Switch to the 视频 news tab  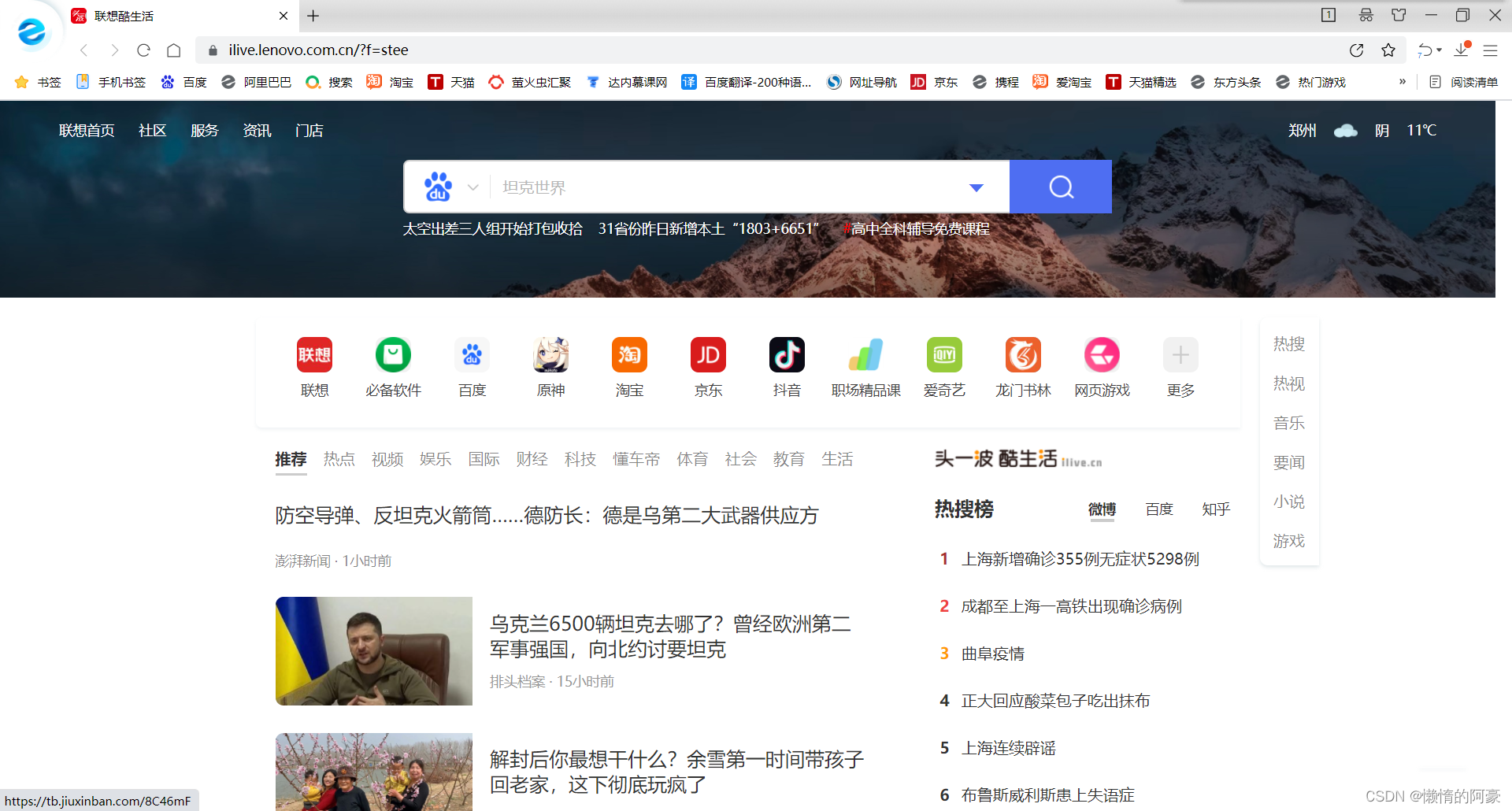pyautogui.click(x=387, y=459)
